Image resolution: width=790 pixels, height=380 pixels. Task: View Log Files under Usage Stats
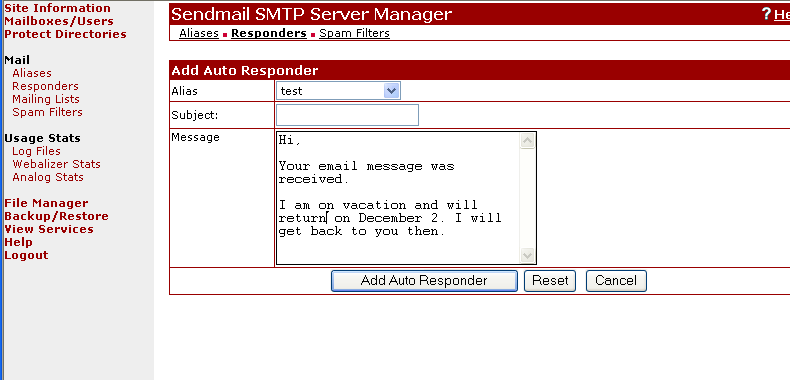pyautogui.click(x=36, y=151)
